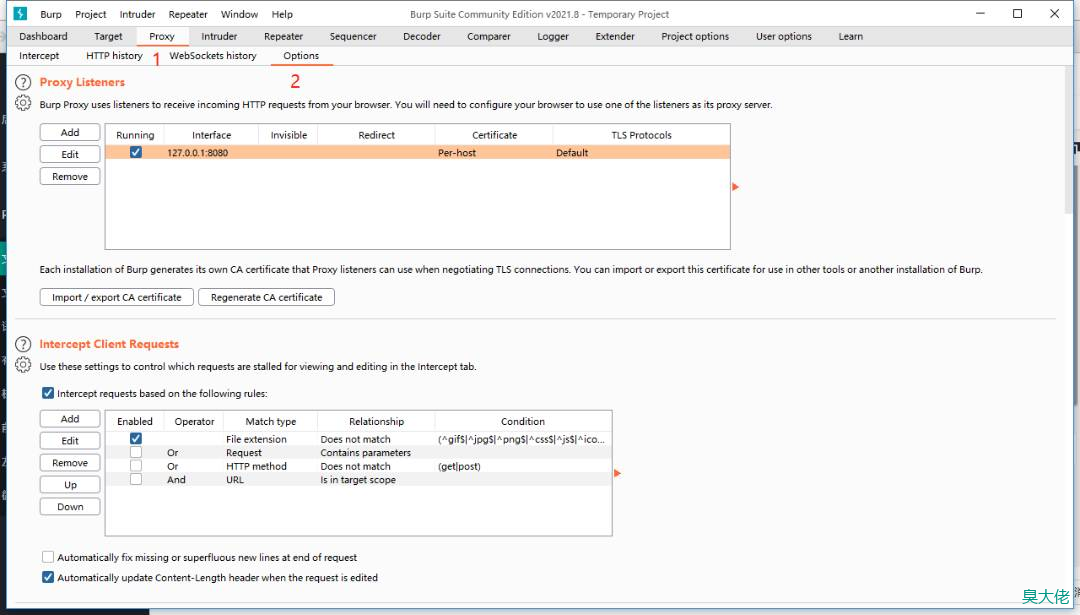Remove the selected proxy listener

click(x=70, y=176)
